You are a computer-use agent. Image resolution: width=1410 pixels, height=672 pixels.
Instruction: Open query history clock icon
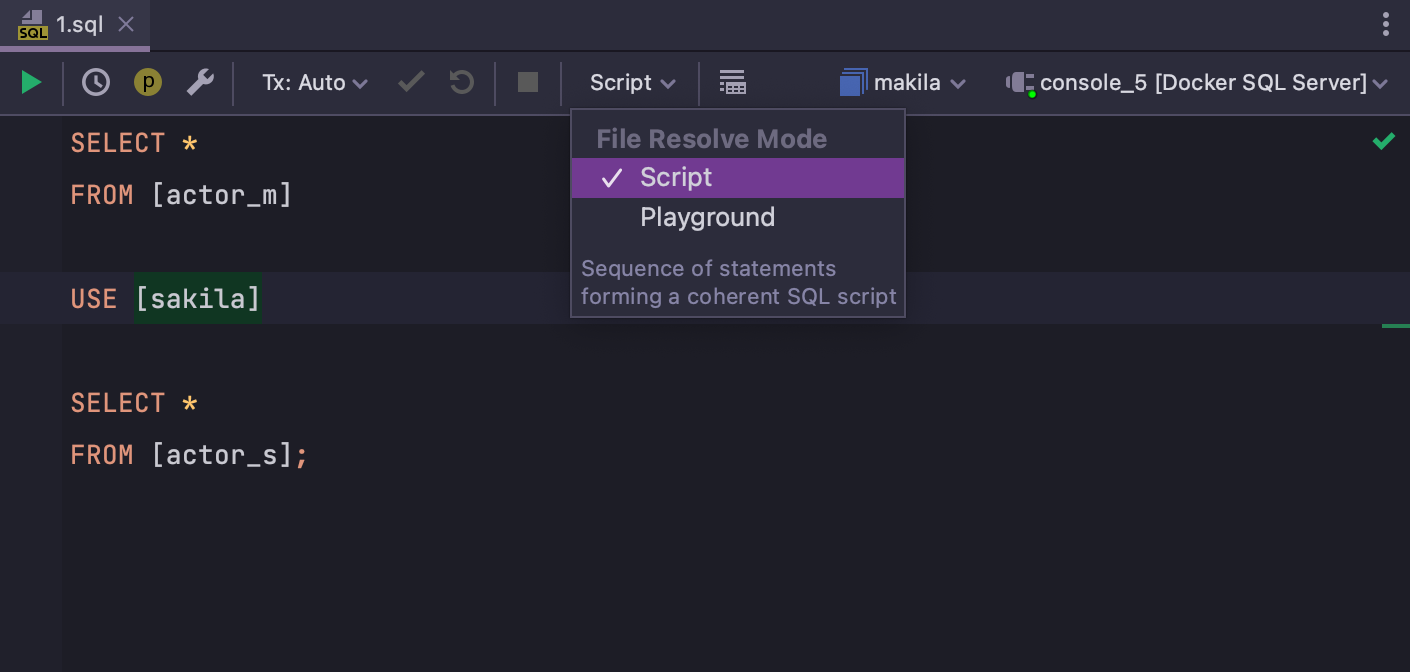tap(96, 82)
